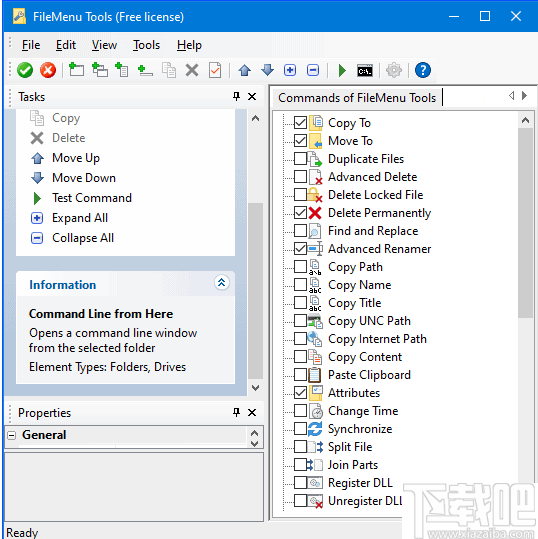Uncheck the Copy To checkbox
Screen dimensions: 538x539
point(300,123)
